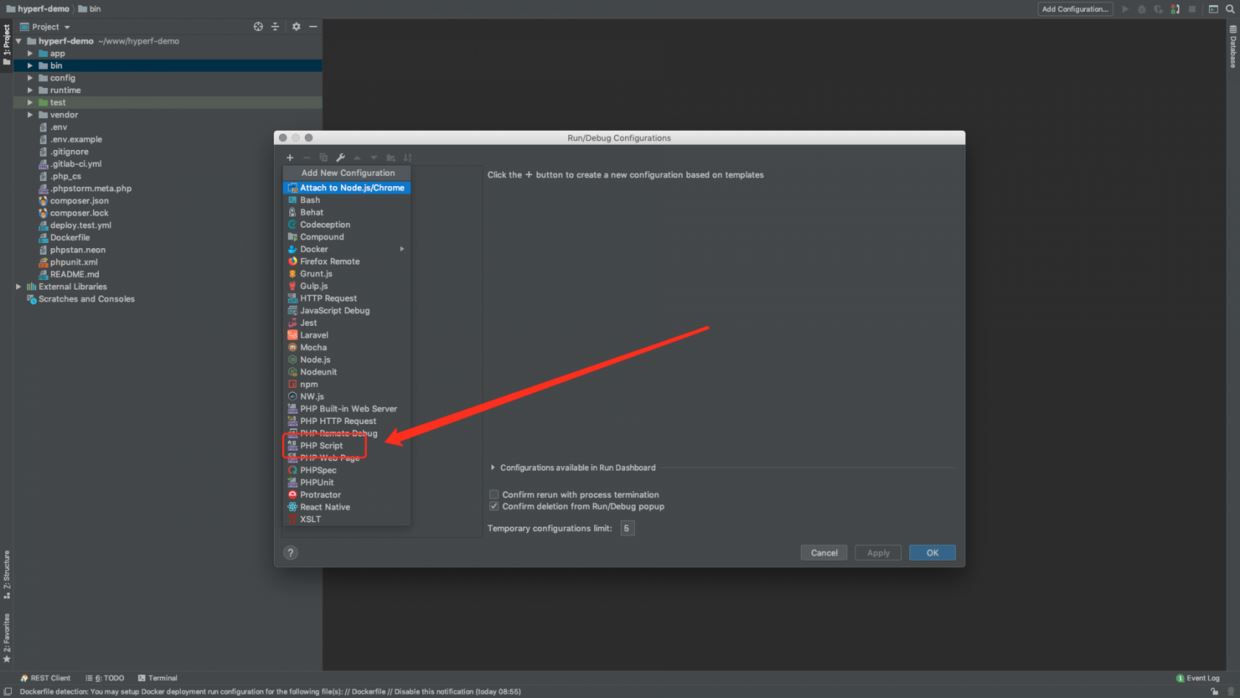
Task: Click the help question mark button
Action: (291, 553)
